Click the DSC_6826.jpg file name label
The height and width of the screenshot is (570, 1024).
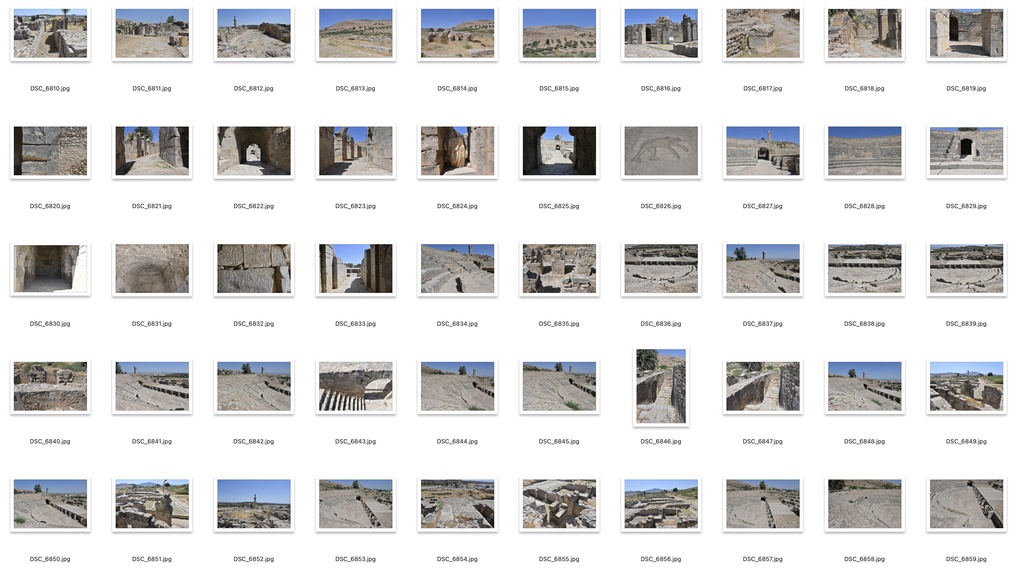[661, 206]
